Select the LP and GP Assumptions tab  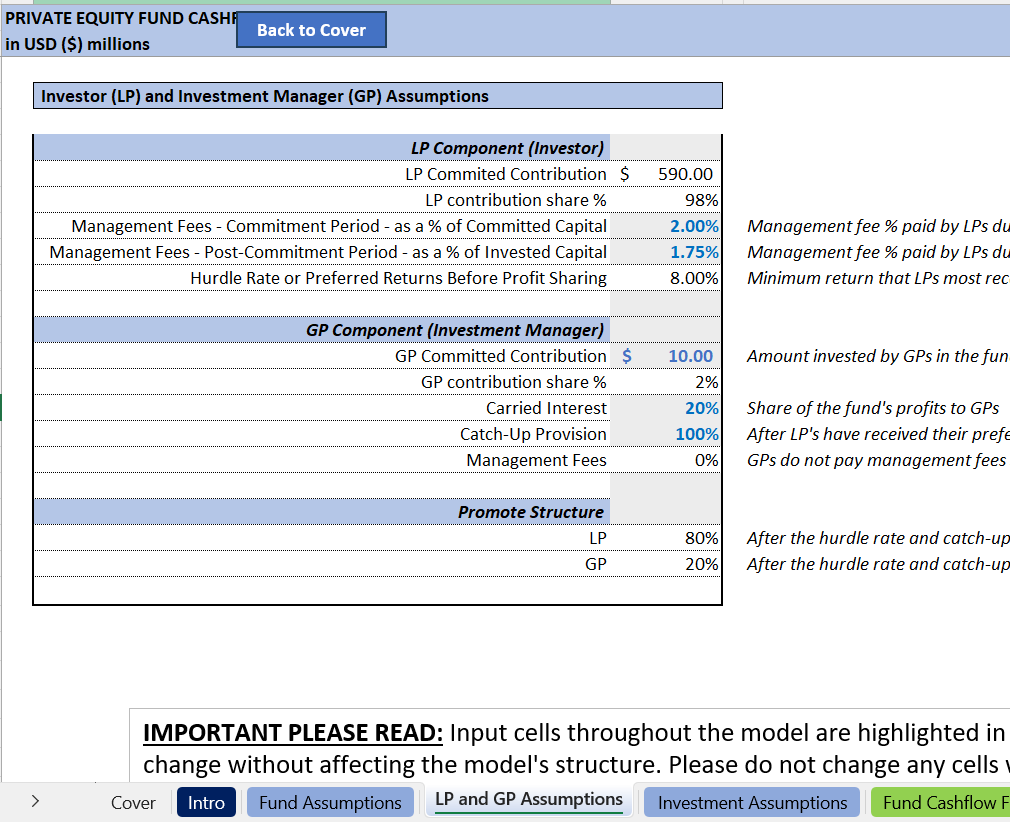529,799
